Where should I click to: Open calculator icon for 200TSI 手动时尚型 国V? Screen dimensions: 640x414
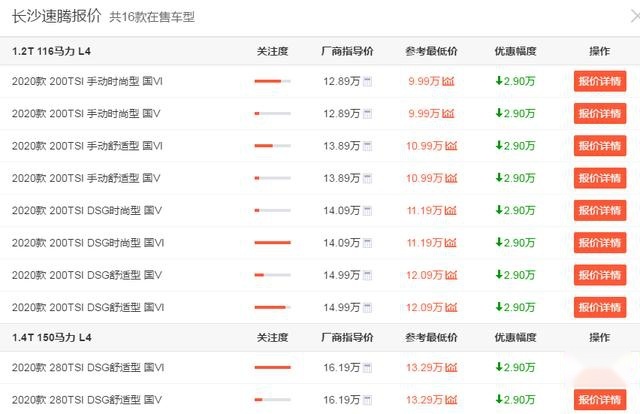(367, 114)
